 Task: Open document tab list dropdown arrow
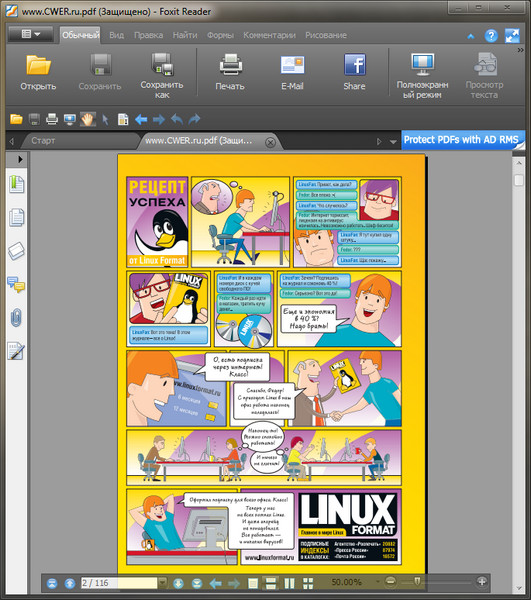pos(393,142)
